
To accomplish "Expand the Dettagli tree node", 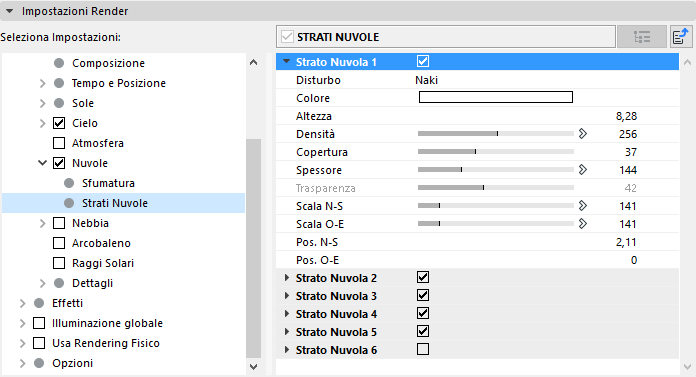I will pos(42,283).
